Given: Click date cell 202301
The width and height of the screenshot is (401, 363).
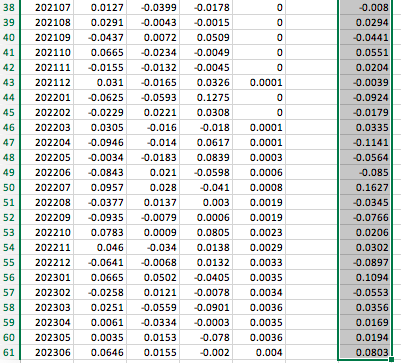Looking at the screenshot, I should click(x=47, y=277).
